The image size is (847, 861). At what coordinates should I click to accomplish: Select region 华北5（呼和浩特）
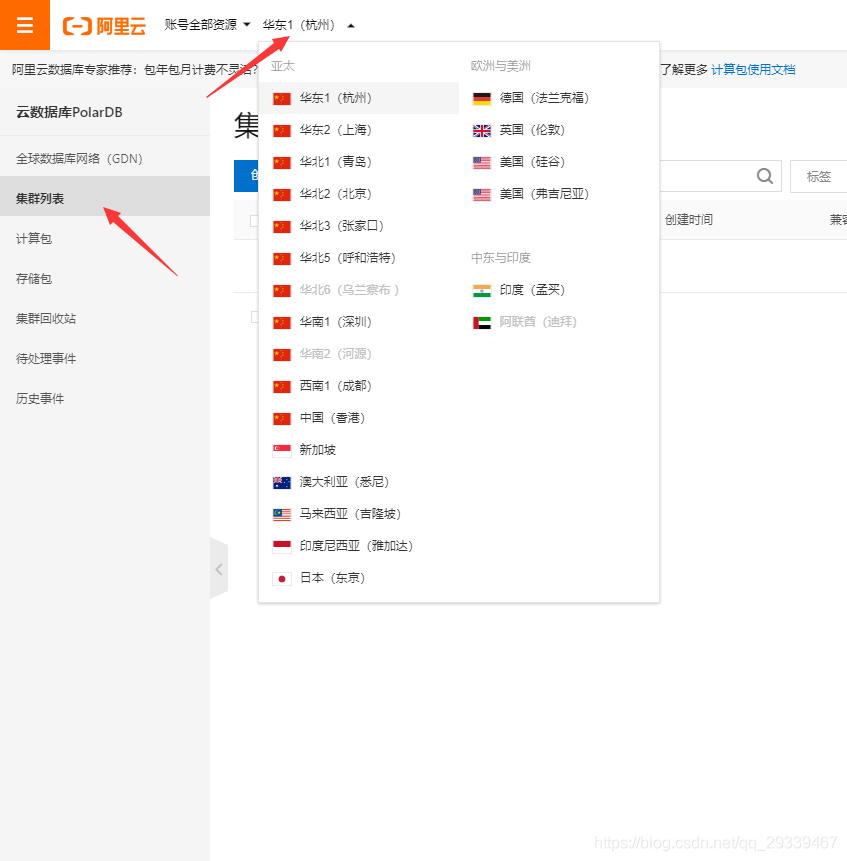tap(359, 258)
